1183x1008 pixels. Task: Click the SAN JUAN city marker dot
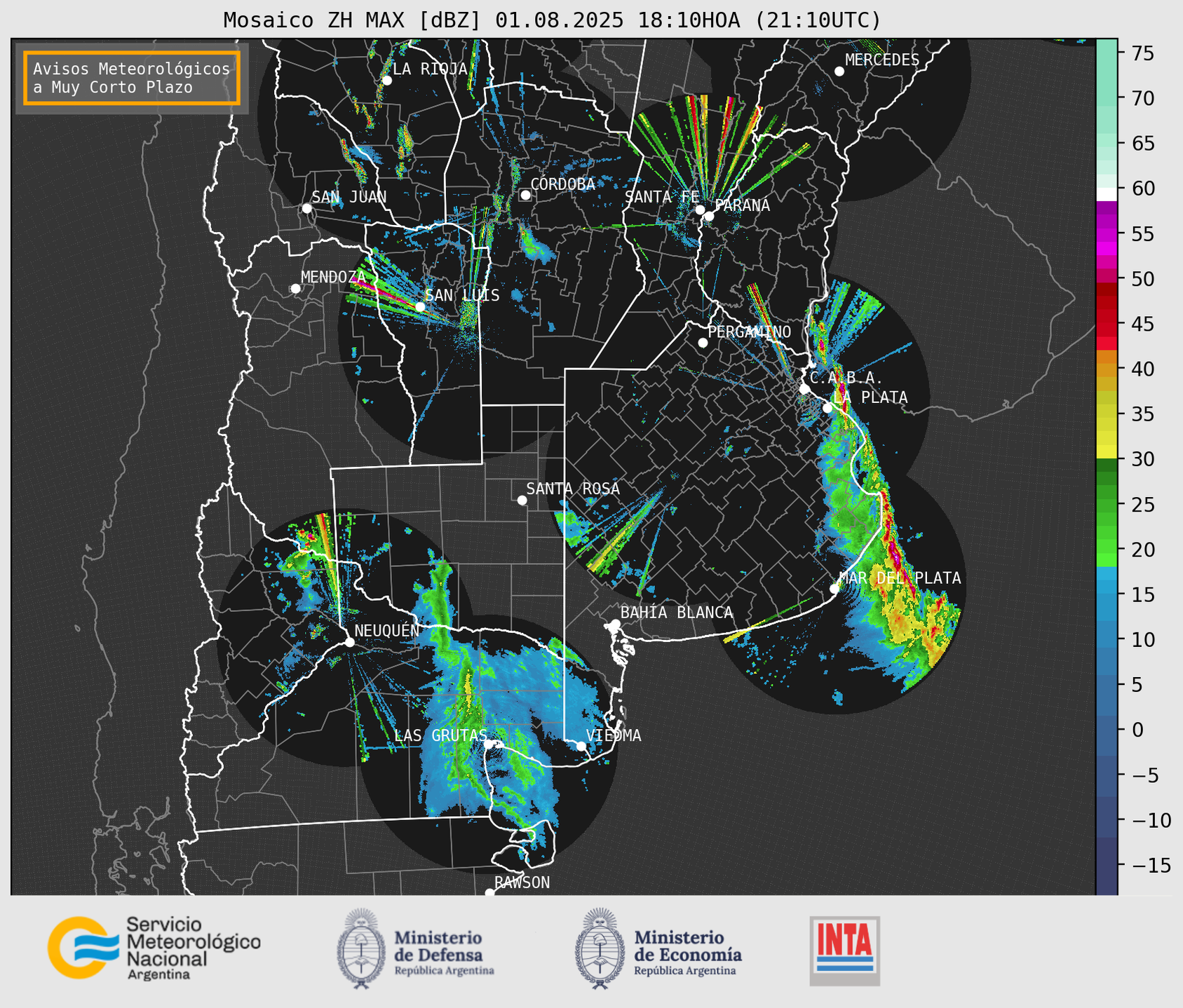[x=306, y=208]
